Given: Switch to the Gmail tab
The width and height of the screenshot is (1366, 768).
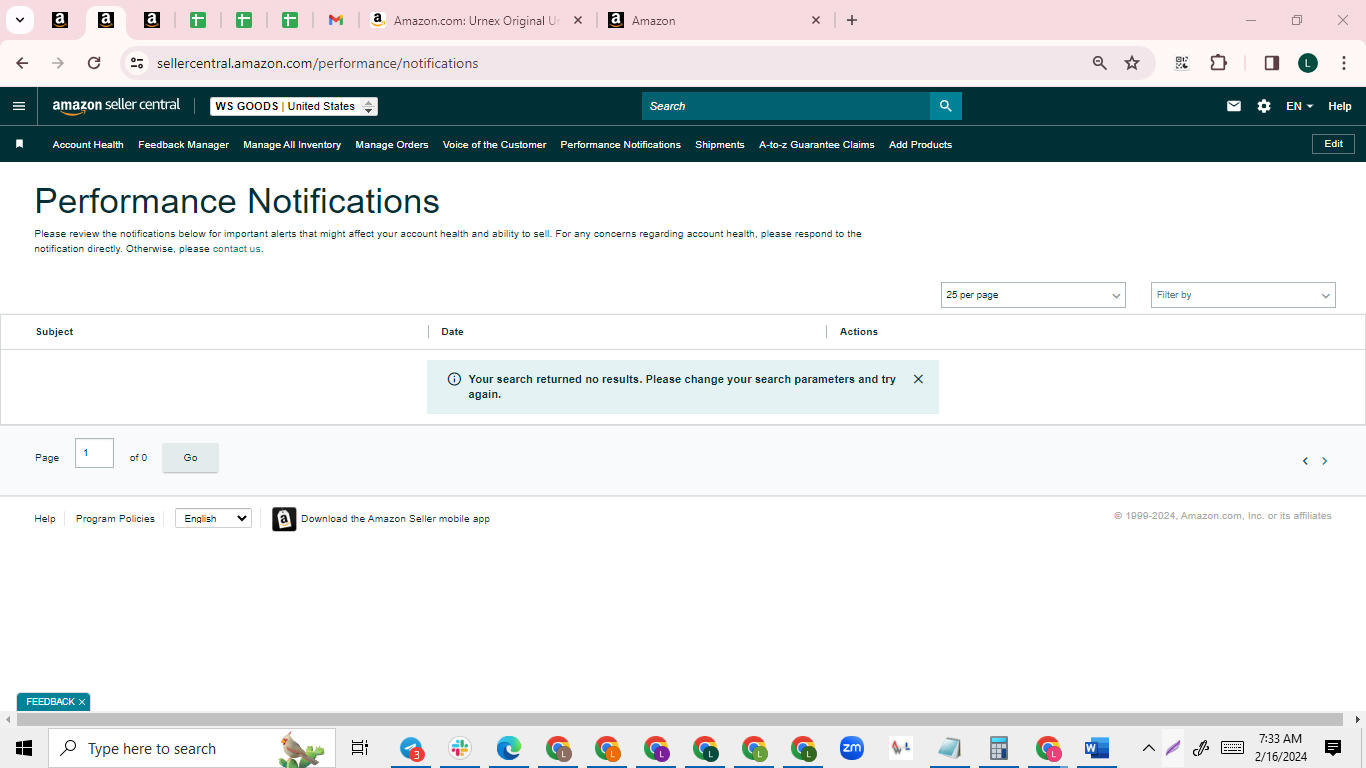Looking at the screenshot, I should [x=336, y=20].
